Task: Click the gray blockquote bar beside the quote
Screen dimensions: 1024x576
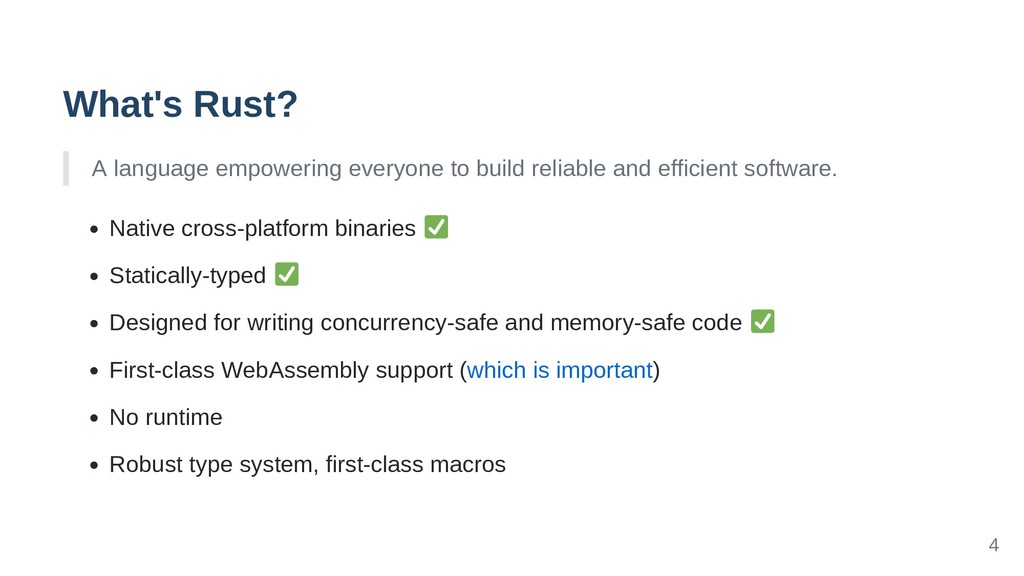Action: (x=66, y=168)
